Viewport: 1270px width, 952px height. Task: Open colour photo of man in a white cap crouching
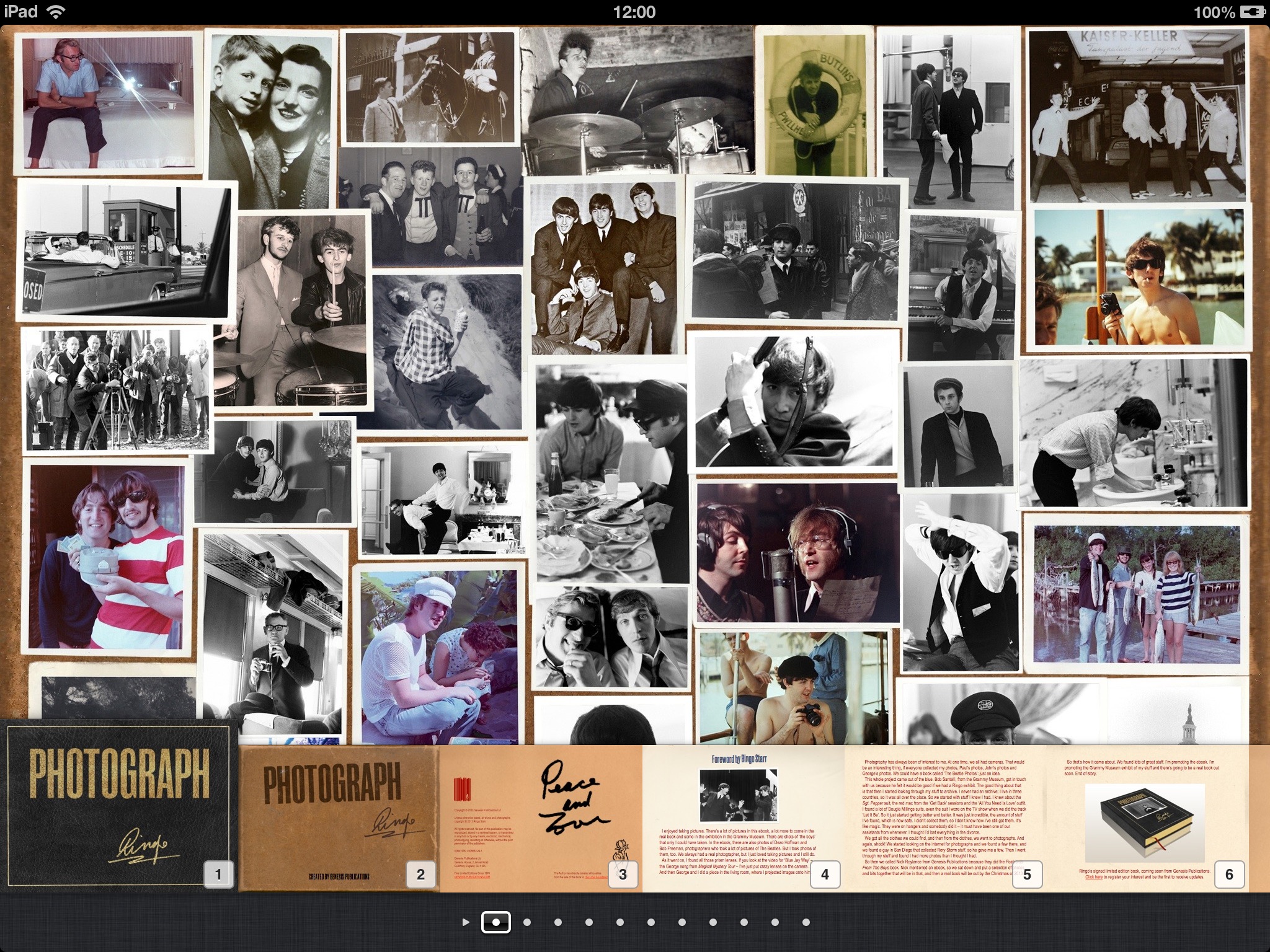tap(439, 652)
